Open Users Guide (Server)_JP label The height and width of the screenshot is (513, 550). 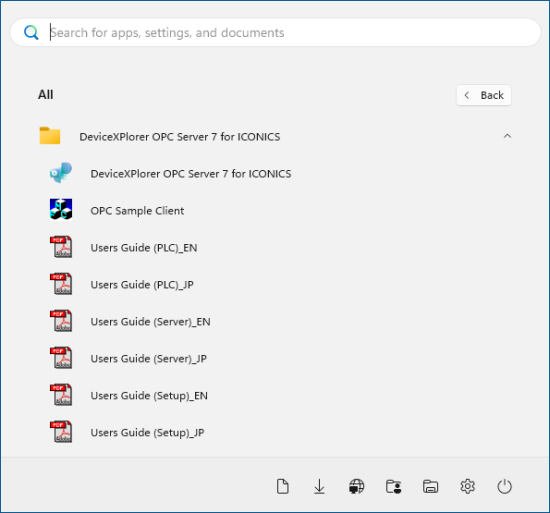click(x=149, y=359)
